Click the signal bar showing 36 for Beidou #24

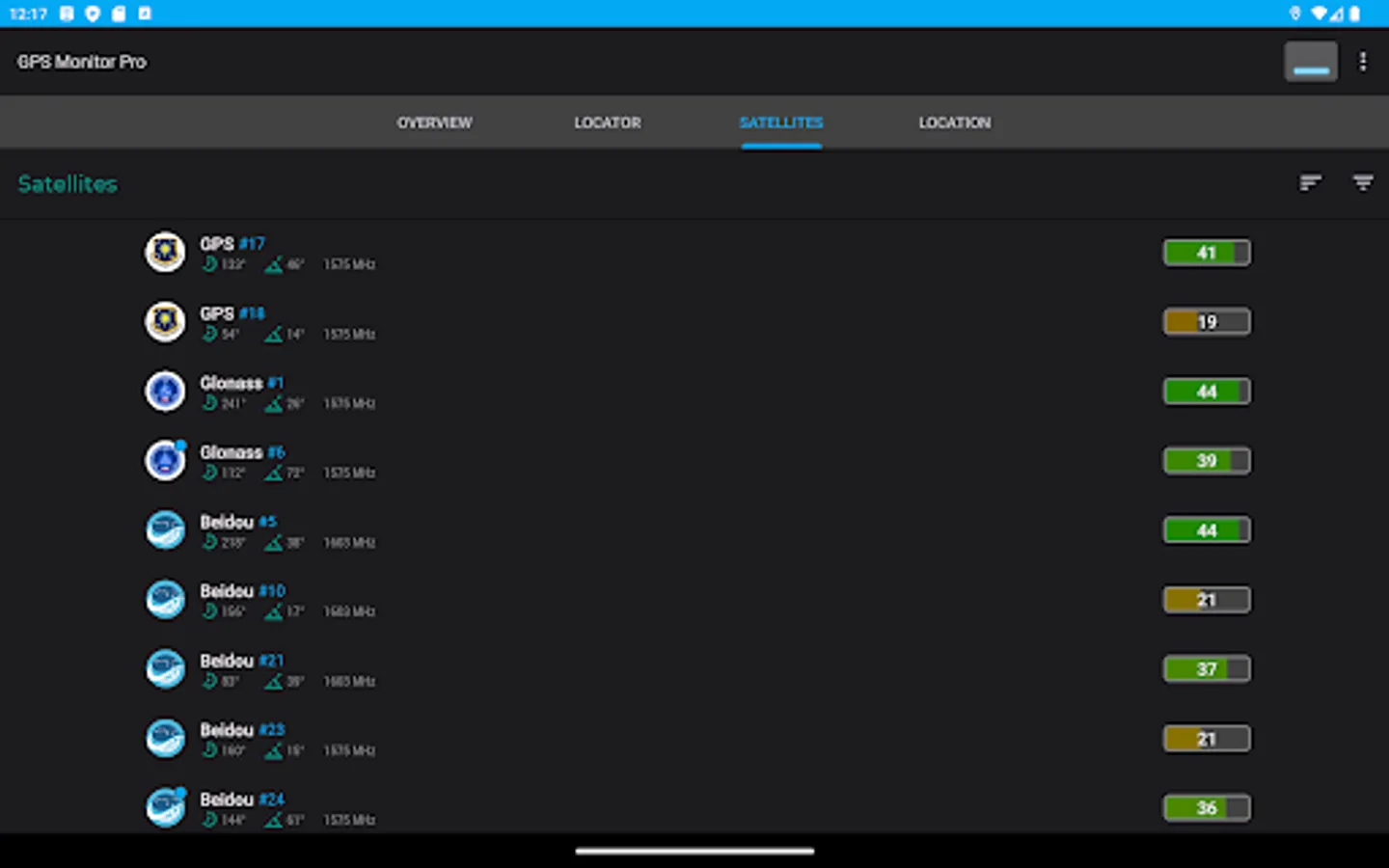coord(1207,808)
